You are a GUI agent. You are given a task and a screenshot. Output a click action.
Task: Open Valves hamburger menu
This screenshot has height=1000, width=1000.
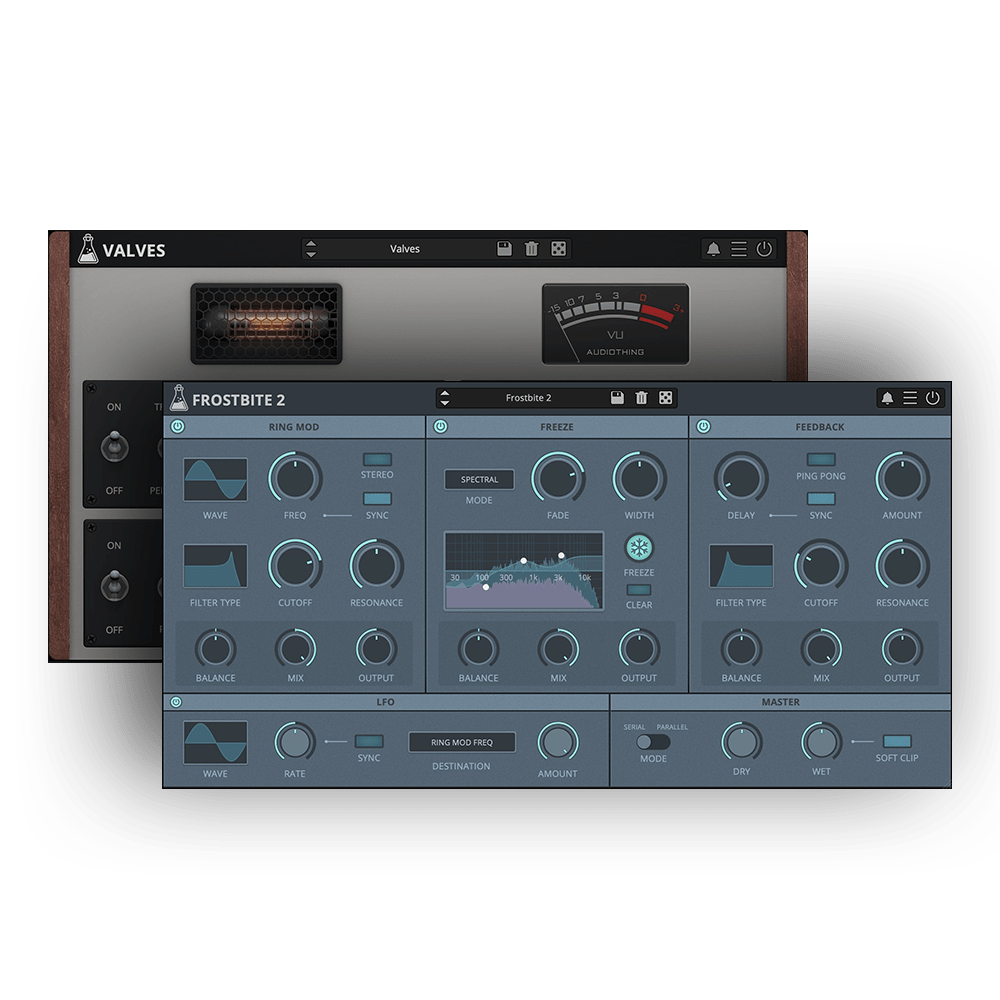pos(739,249)
